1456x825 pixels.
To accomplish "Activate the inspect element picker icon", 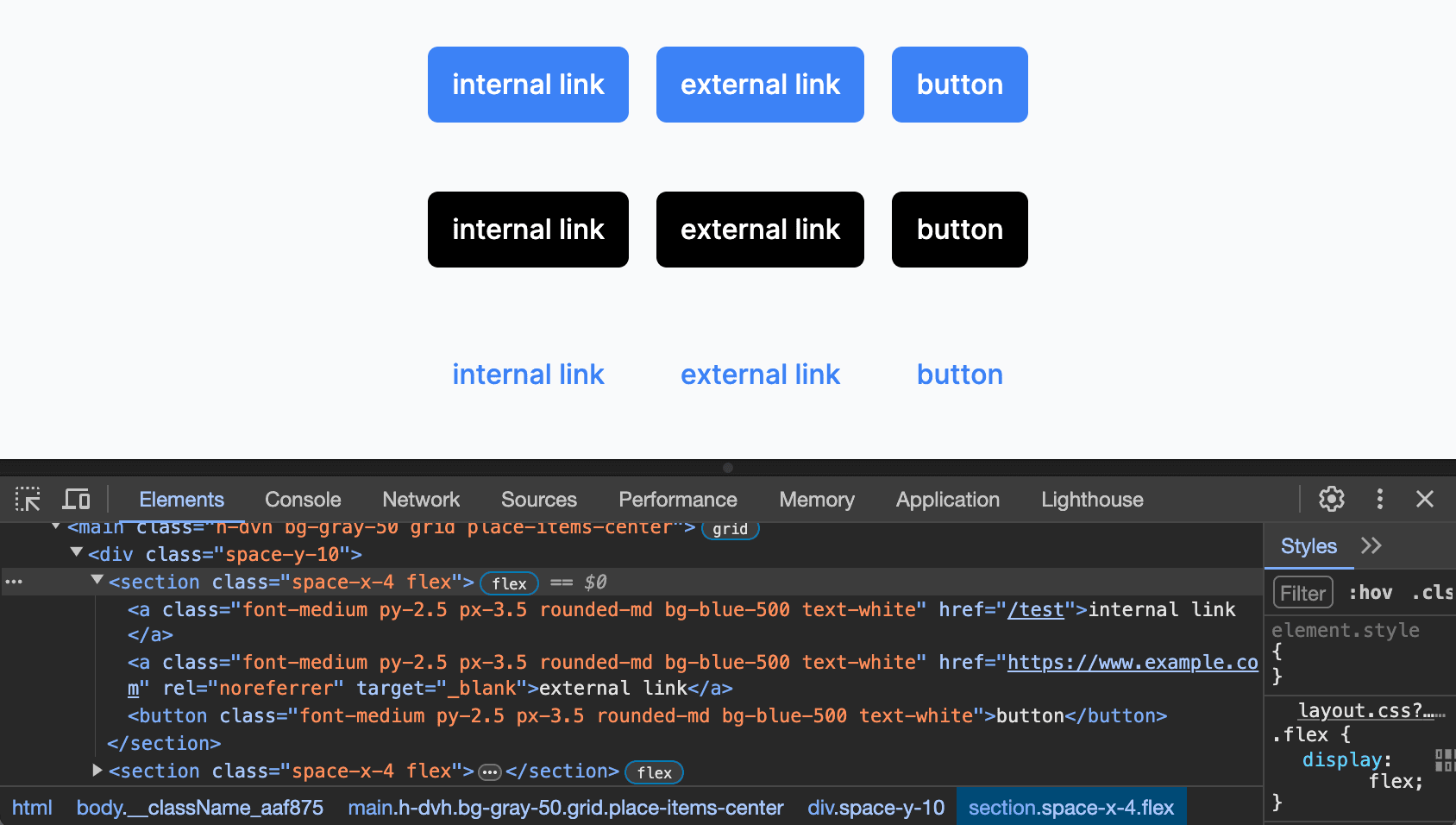I will [x=28, y=500].
